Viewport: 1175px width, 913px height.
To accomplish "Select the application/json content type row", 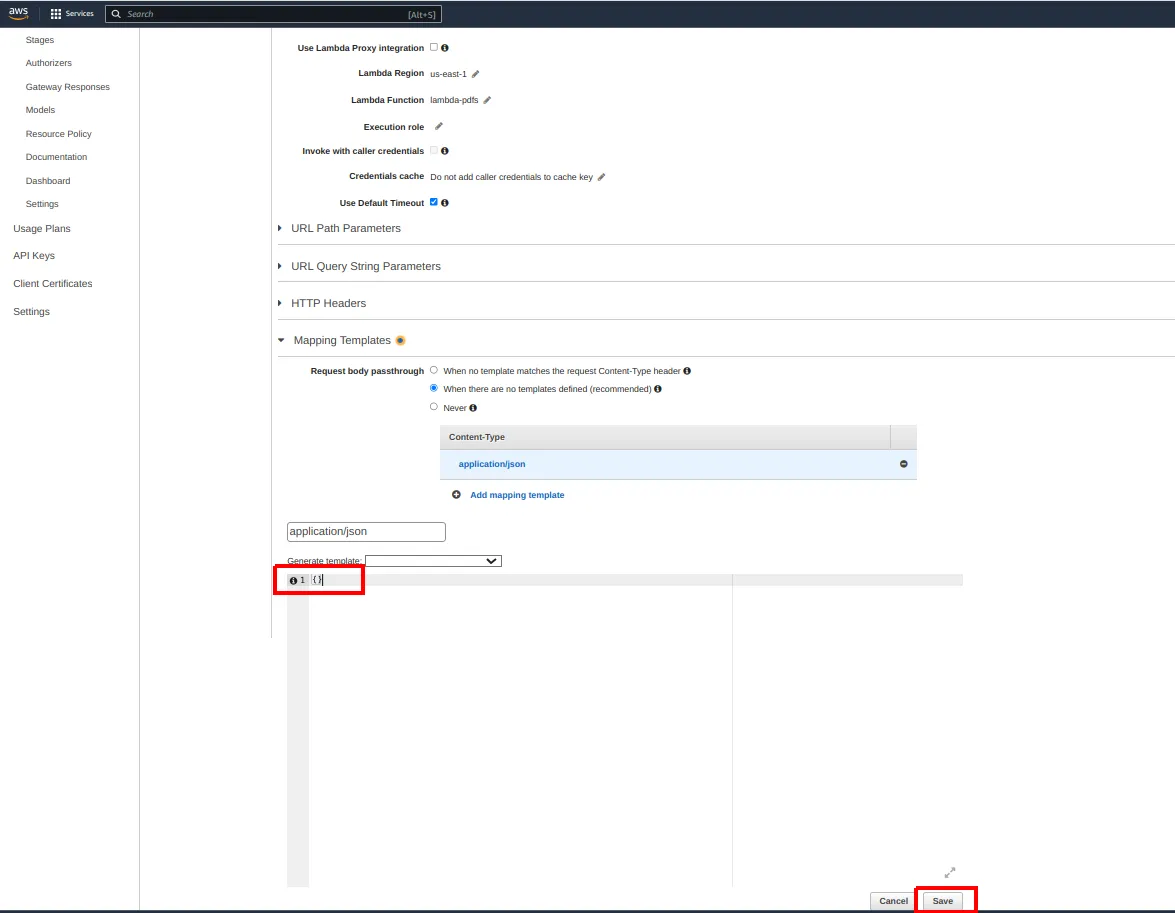I will pos(678,464).
